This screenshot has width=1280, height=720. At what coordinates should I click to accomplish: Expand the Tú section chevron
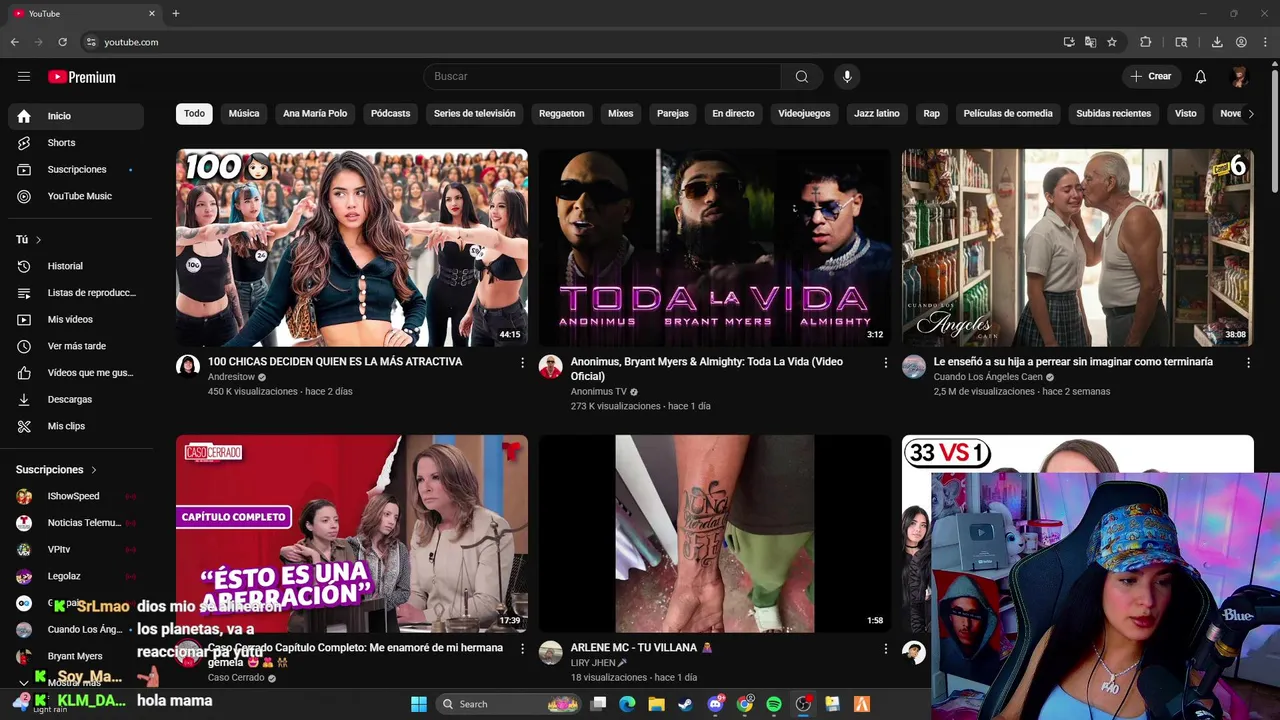click(38, 240)
